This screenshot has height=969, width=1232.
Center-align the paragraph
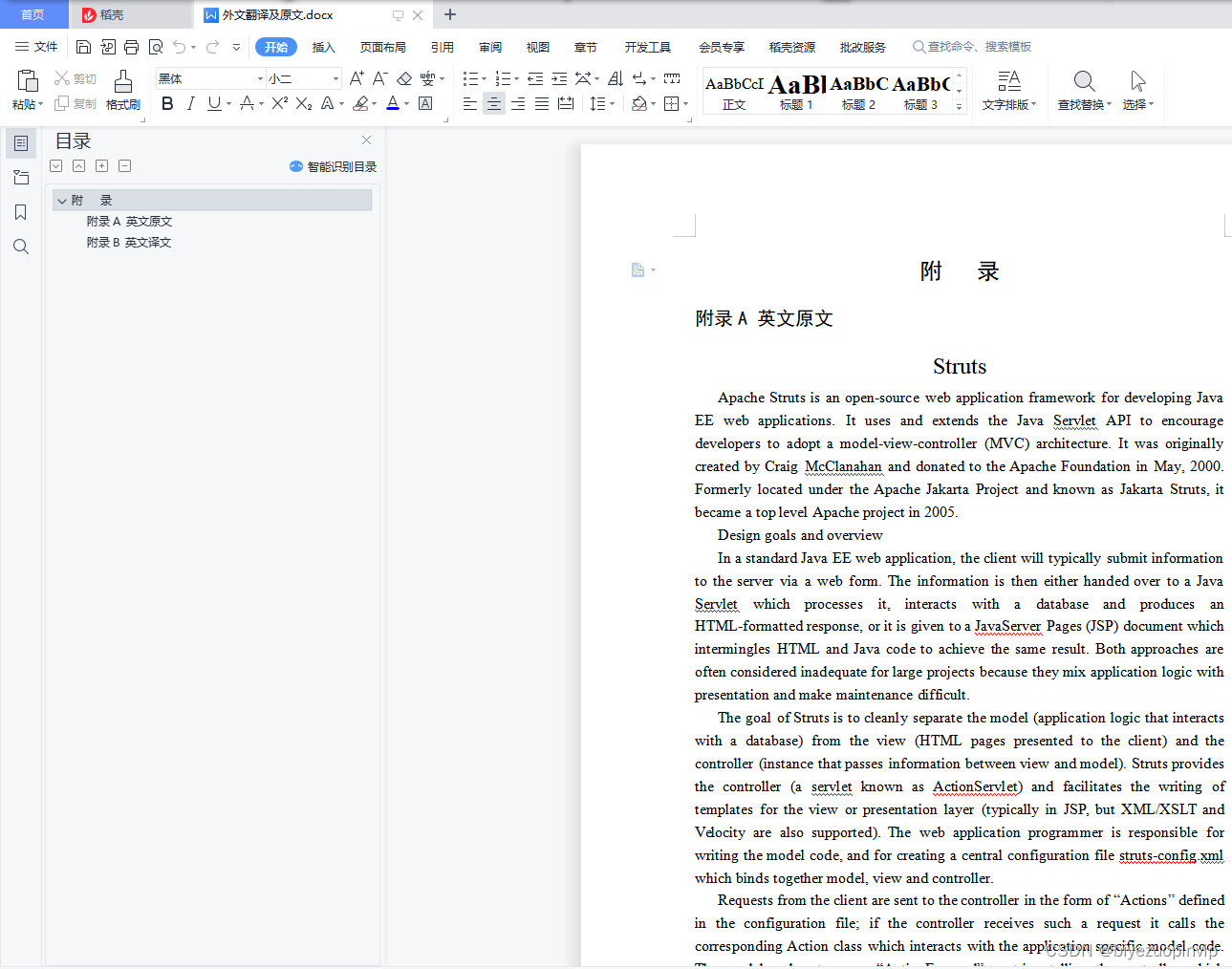click(494, 103)
